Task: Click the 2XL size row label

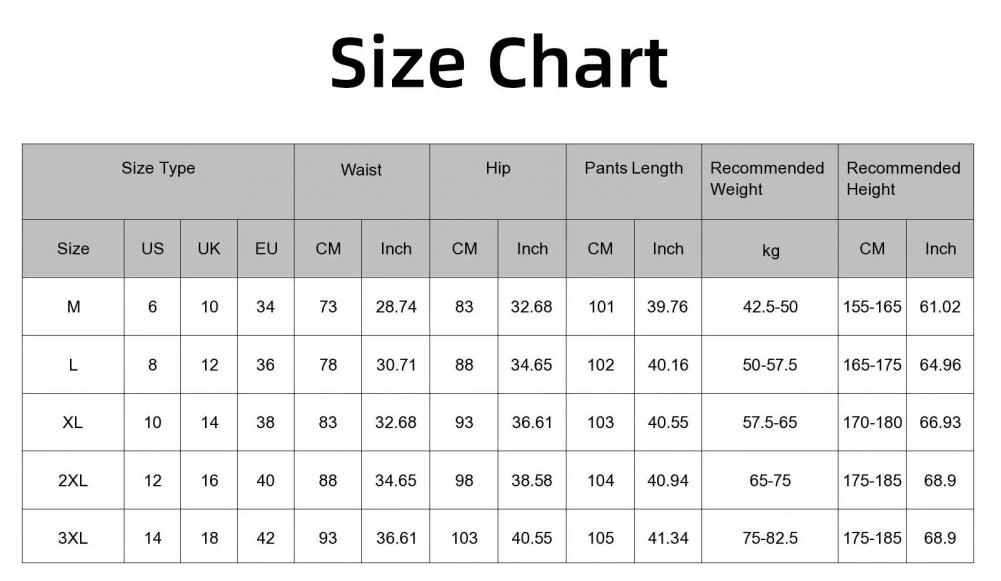Action: [x=73, y=480]
